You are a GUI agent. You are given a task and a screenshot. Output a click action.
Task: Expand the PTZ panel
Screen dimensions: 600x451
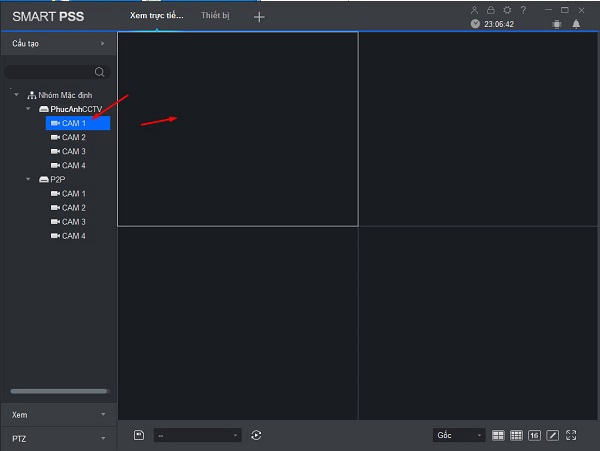pyautogui.click(x=58, y=438)
